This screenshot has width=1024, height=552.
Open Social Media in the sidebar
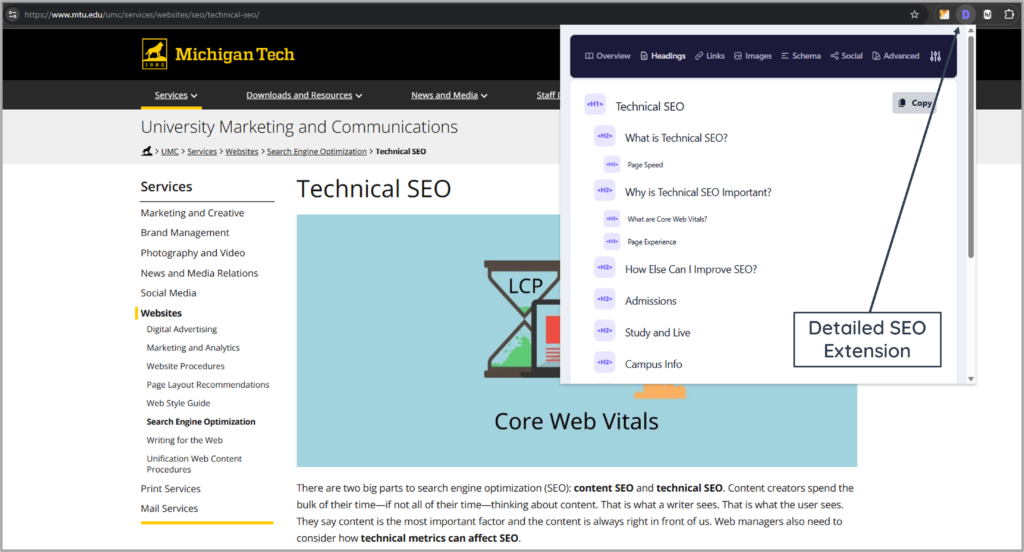[x=168, y=293]
